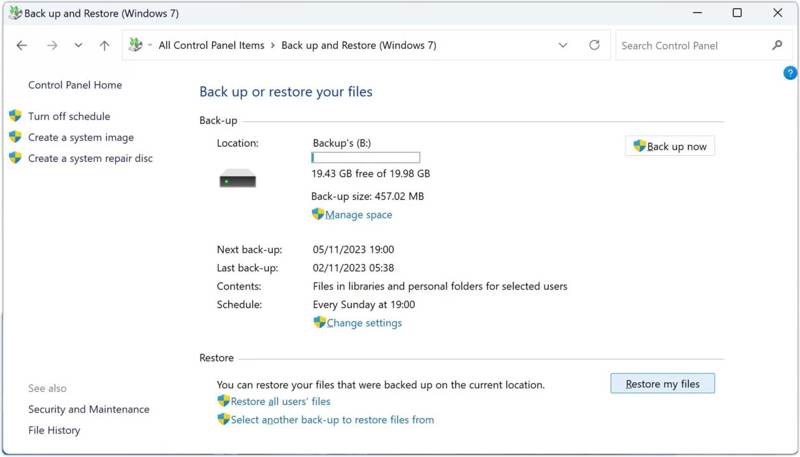
Task: Maximize the Back up and Restore window
Action: pos(737,13)
